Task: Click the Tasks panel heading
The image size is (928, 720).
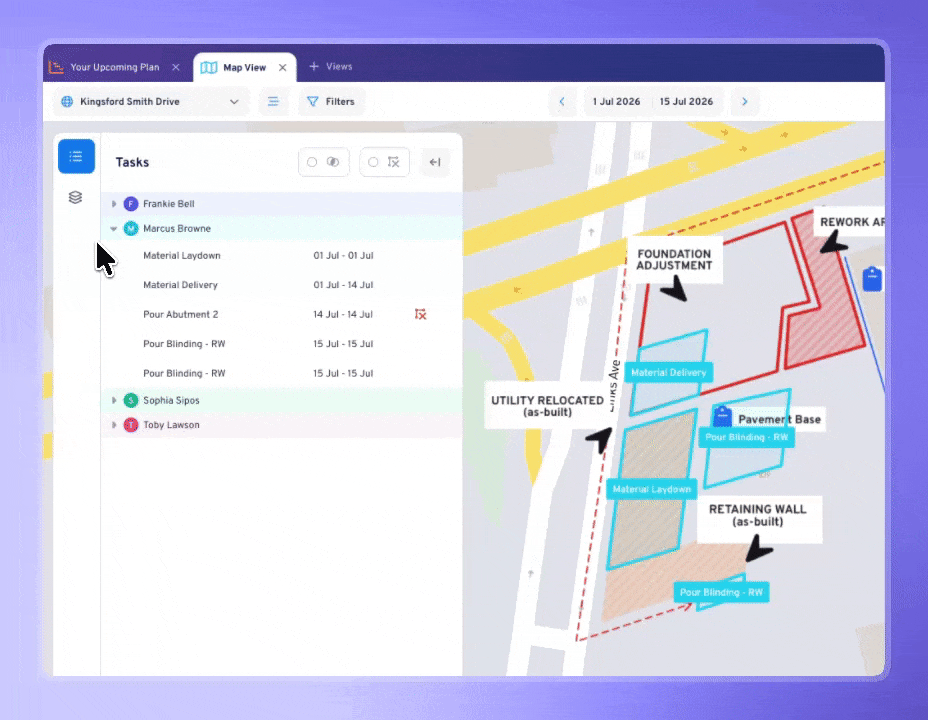Action: point(132,162)
